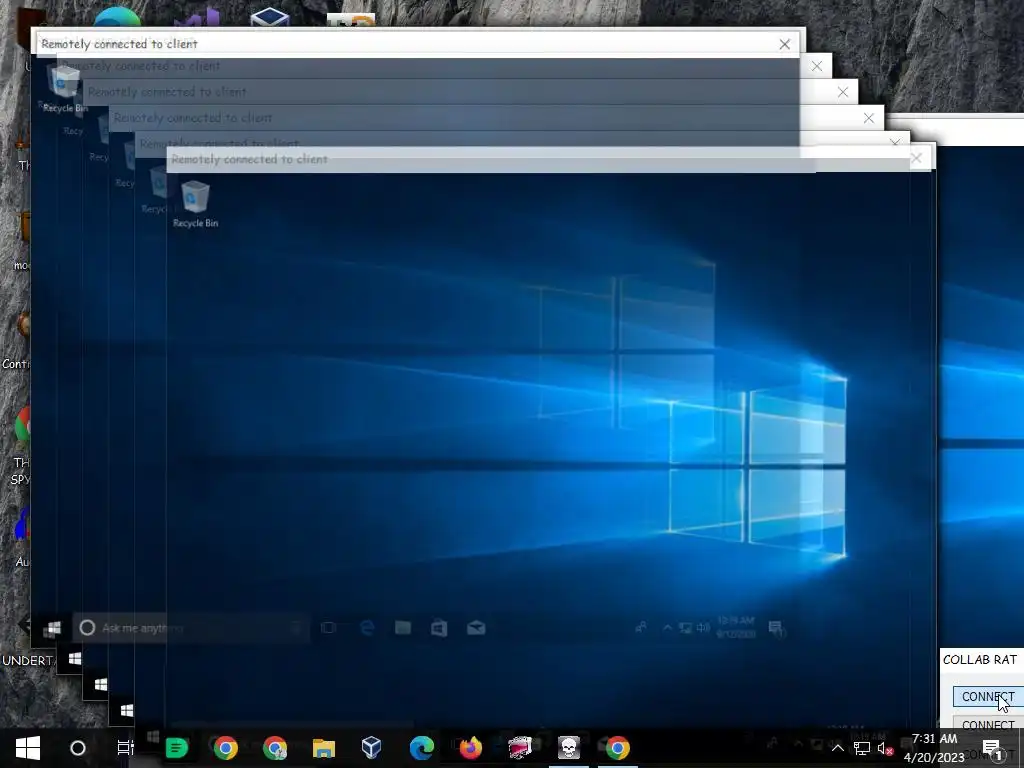Open the clock showing 7:31 AM

coord(934,748)
